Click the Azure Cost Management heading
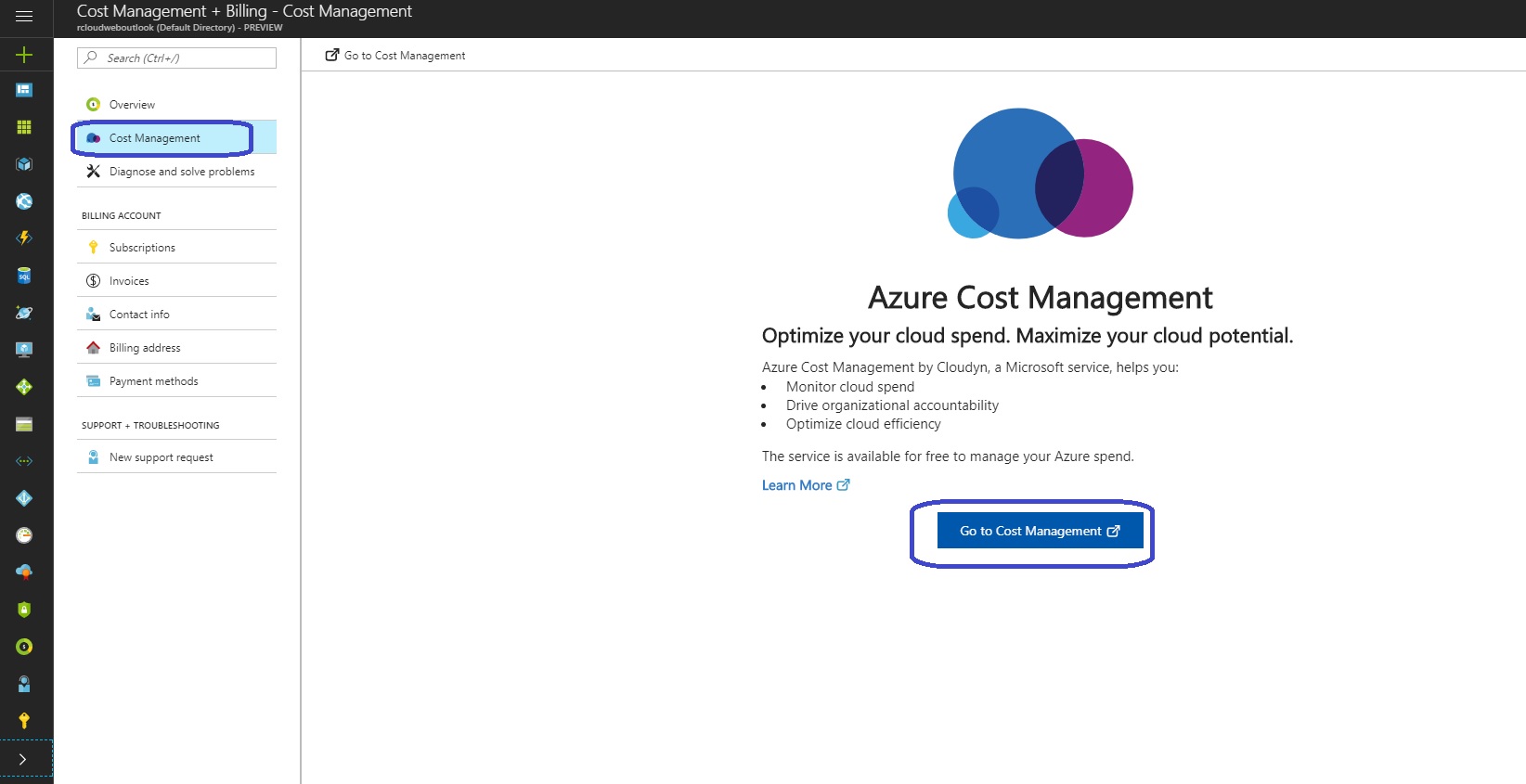Viewport: 1526px width, 784px height. 1040,298
